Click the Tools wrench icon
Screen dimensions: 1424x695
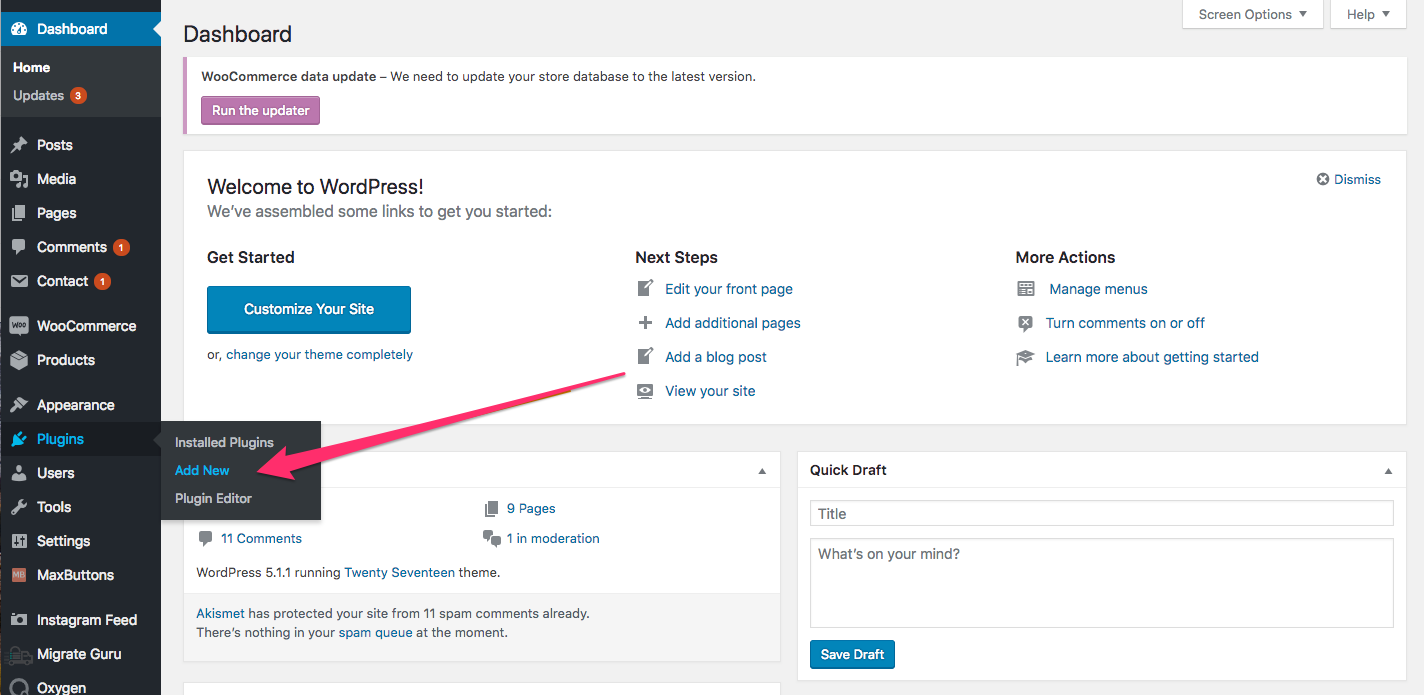tap(19, 507)
